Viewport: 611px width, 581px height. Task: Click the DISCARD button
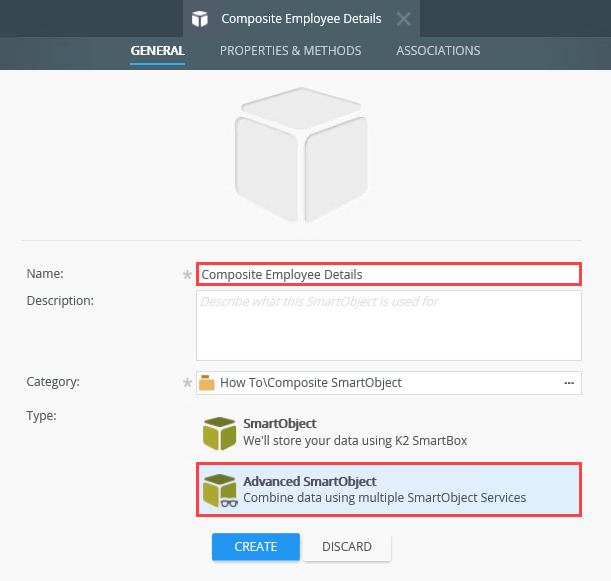pyautogui.click(x=347, y=546)
